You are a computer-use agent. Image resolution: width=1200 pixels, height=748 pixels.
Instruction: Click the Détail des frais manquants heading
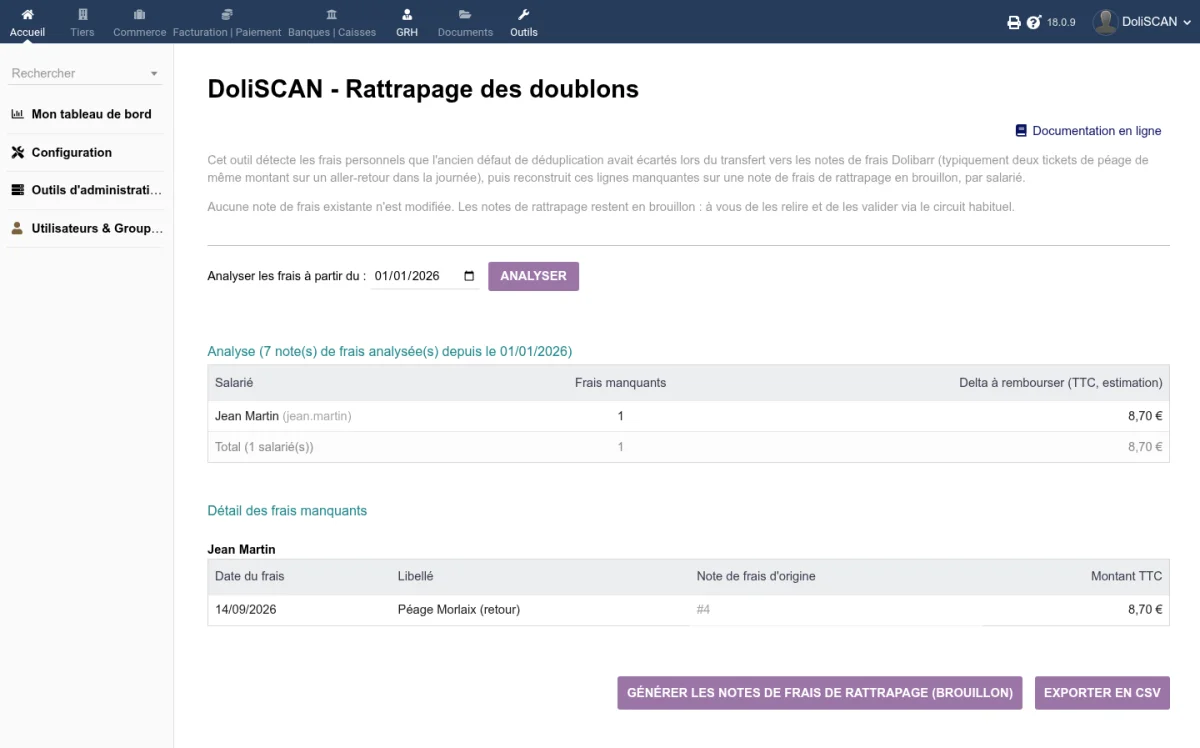287,510
